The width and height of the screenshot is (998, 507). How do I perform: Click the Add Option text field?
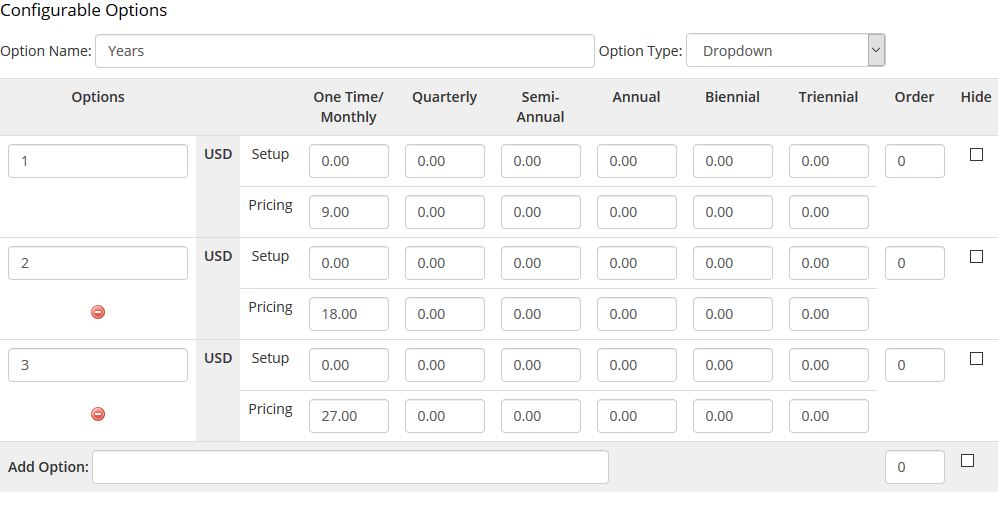(350, 467)
